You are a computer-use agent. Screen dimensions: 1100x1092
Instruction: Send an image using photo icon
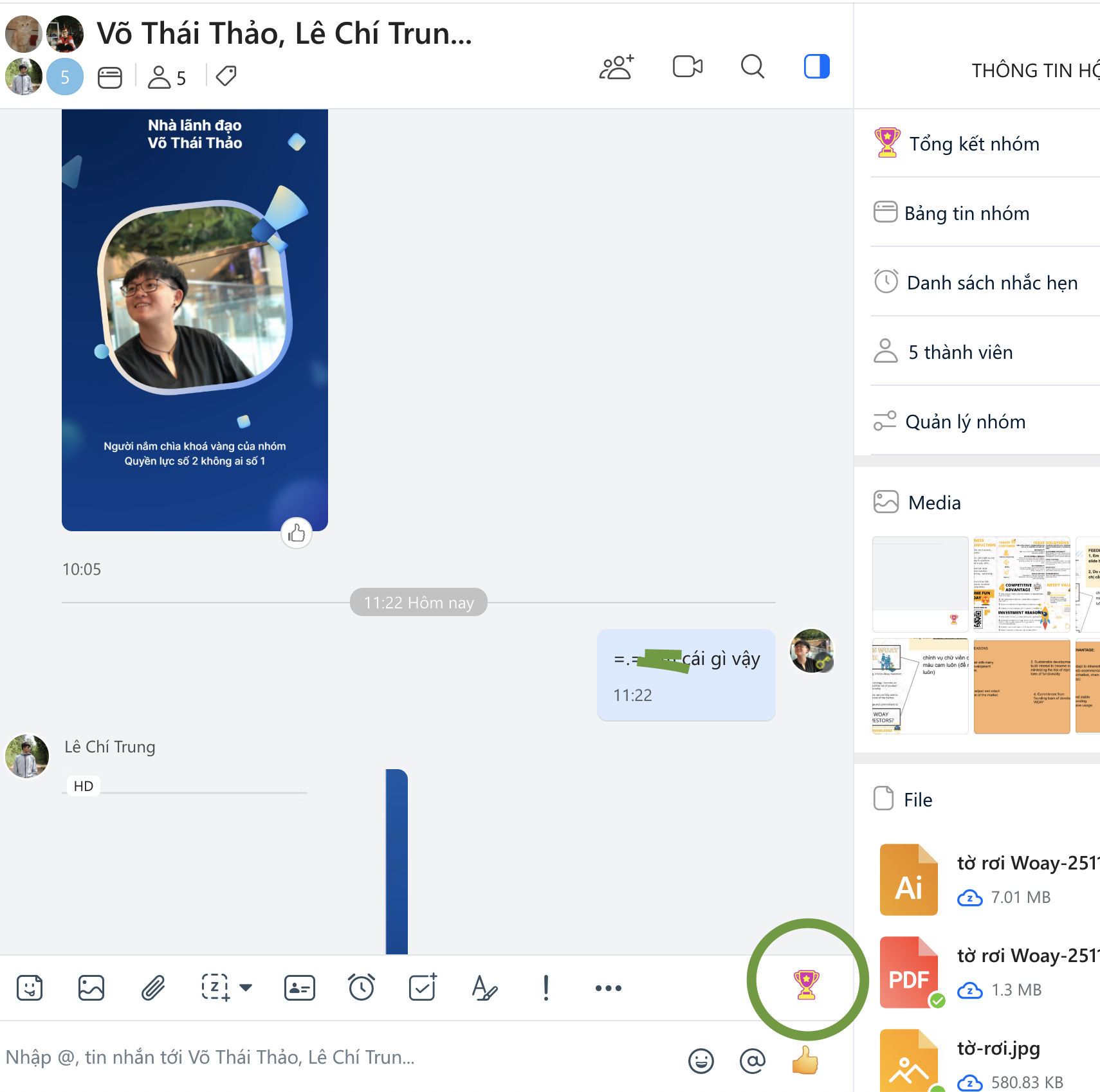pos(91,988)
